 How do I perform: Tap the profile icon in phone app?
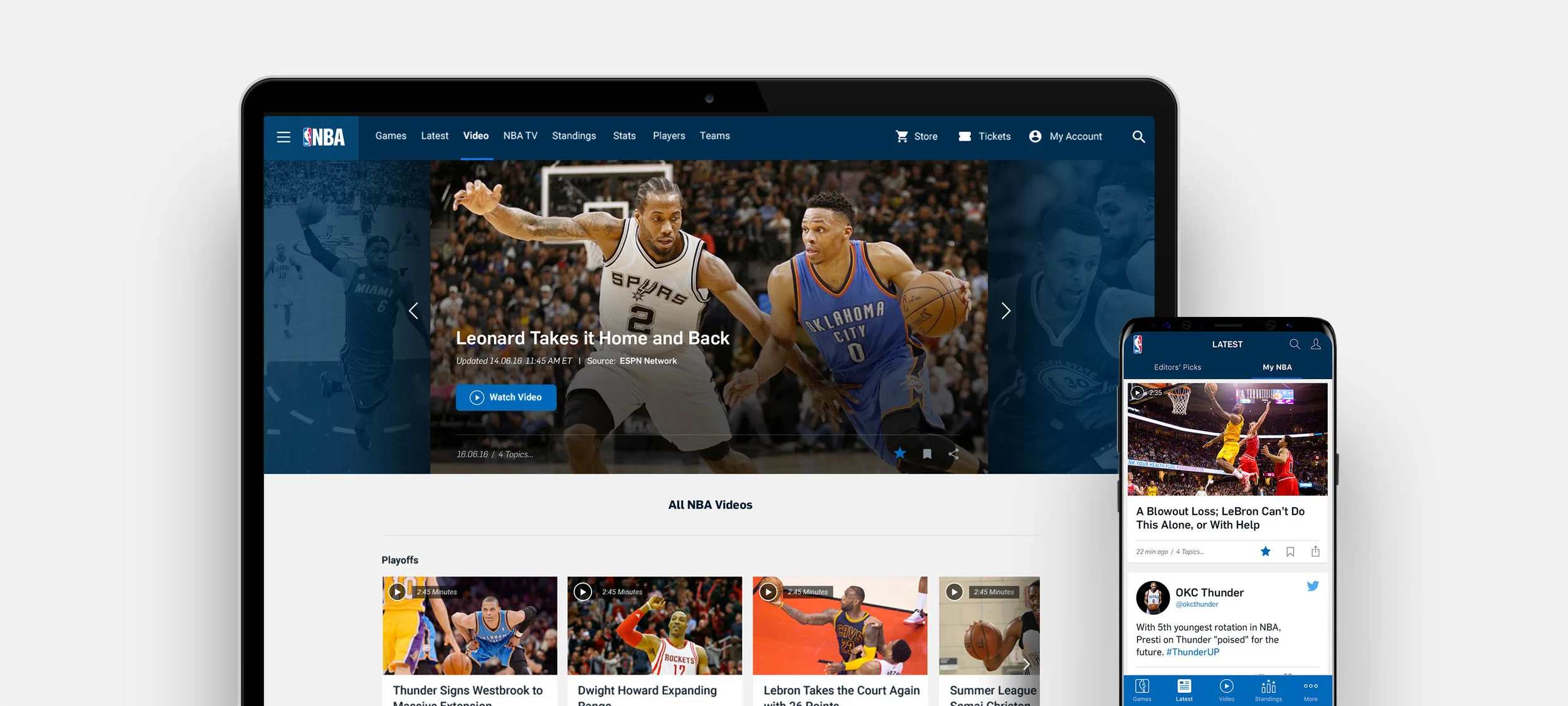point(1316,344)
